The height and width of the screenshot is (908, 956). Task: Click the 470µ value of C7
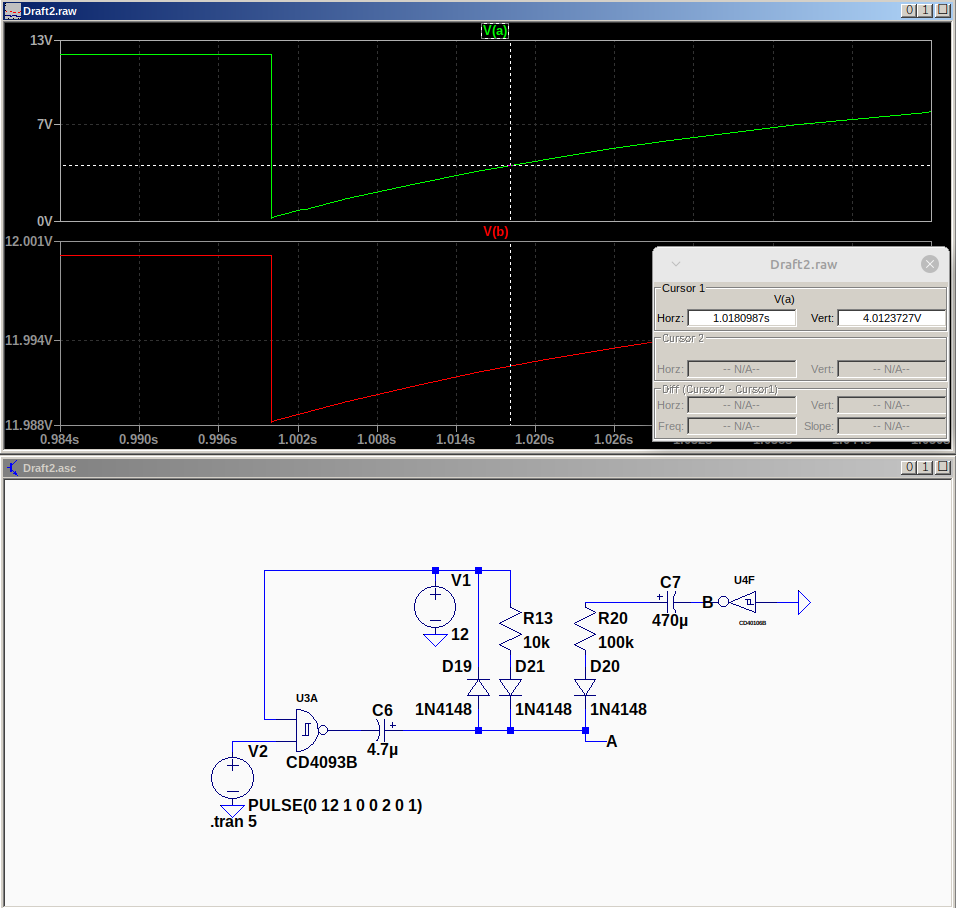pyautogui.click(x=669, y=620)
